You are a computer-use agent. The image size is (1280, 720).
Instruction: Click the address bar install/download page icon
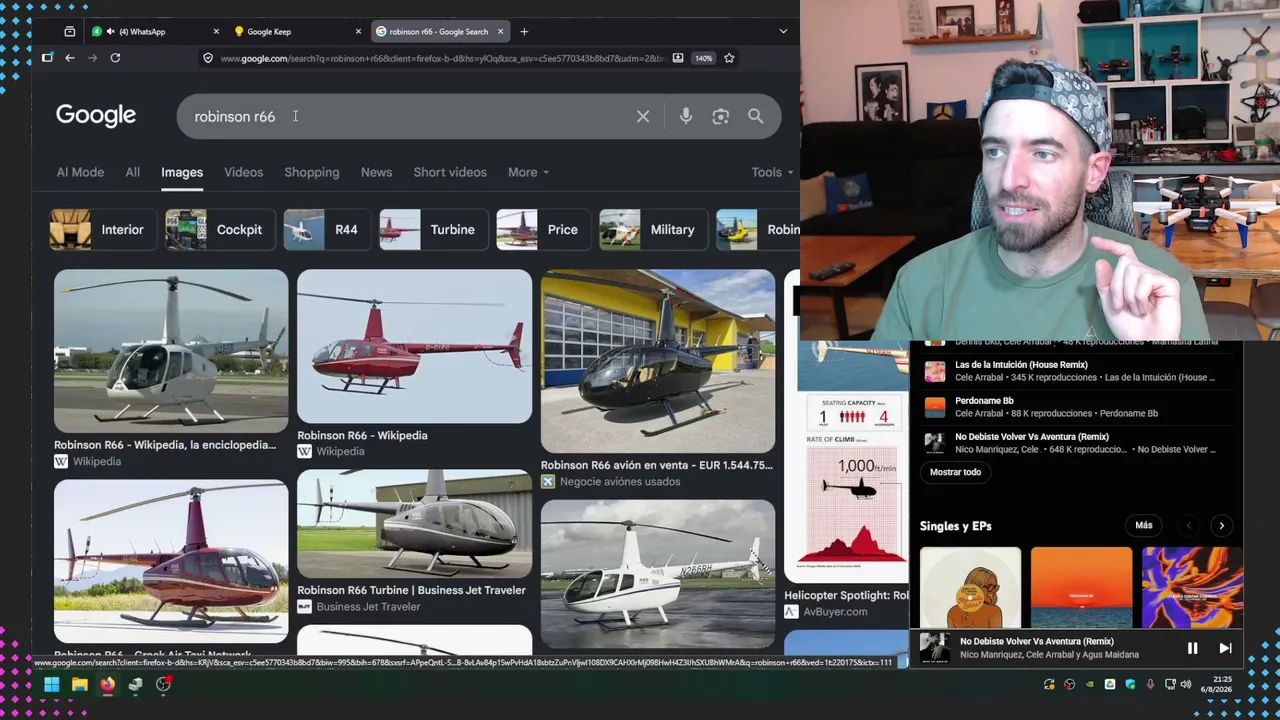click(678, 58)
